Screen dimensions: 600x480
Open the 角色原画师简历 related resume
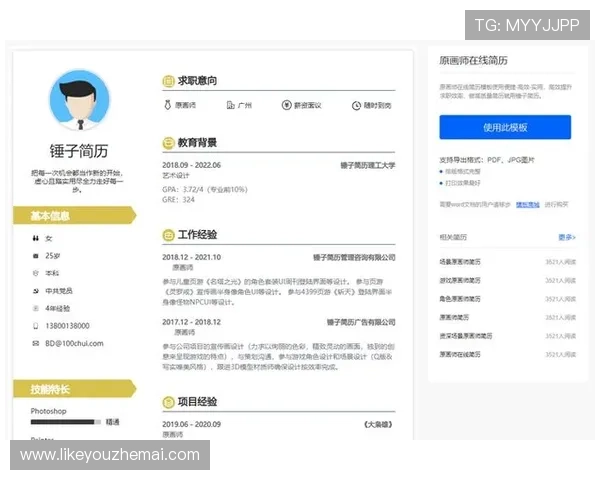[460, 299]
